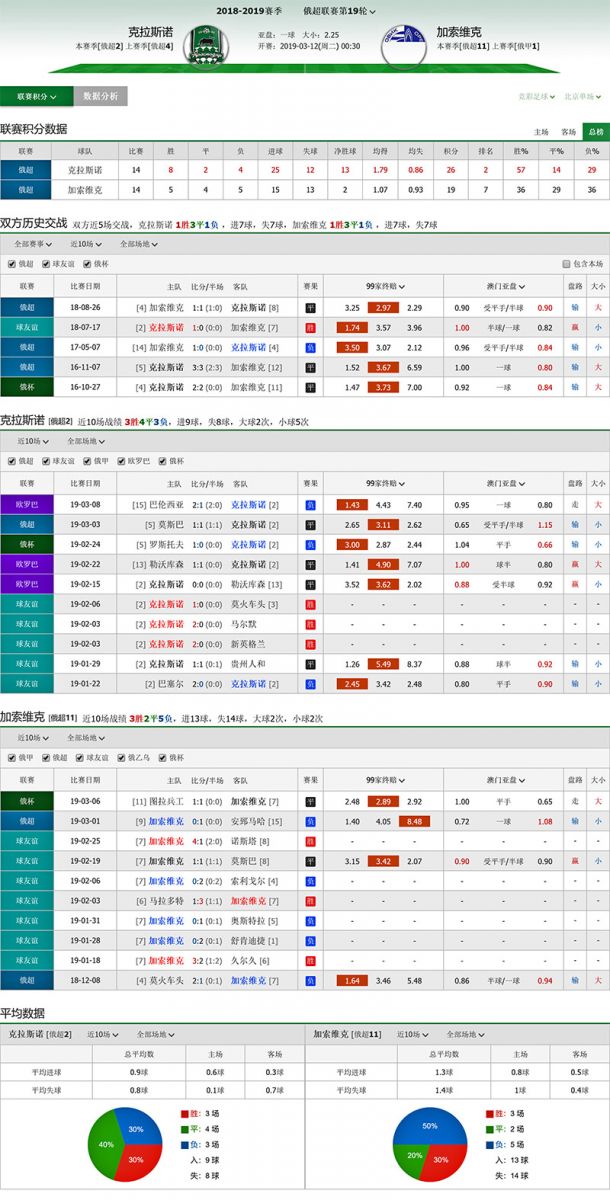Select the 总榜 standings tab

[596, 131]
